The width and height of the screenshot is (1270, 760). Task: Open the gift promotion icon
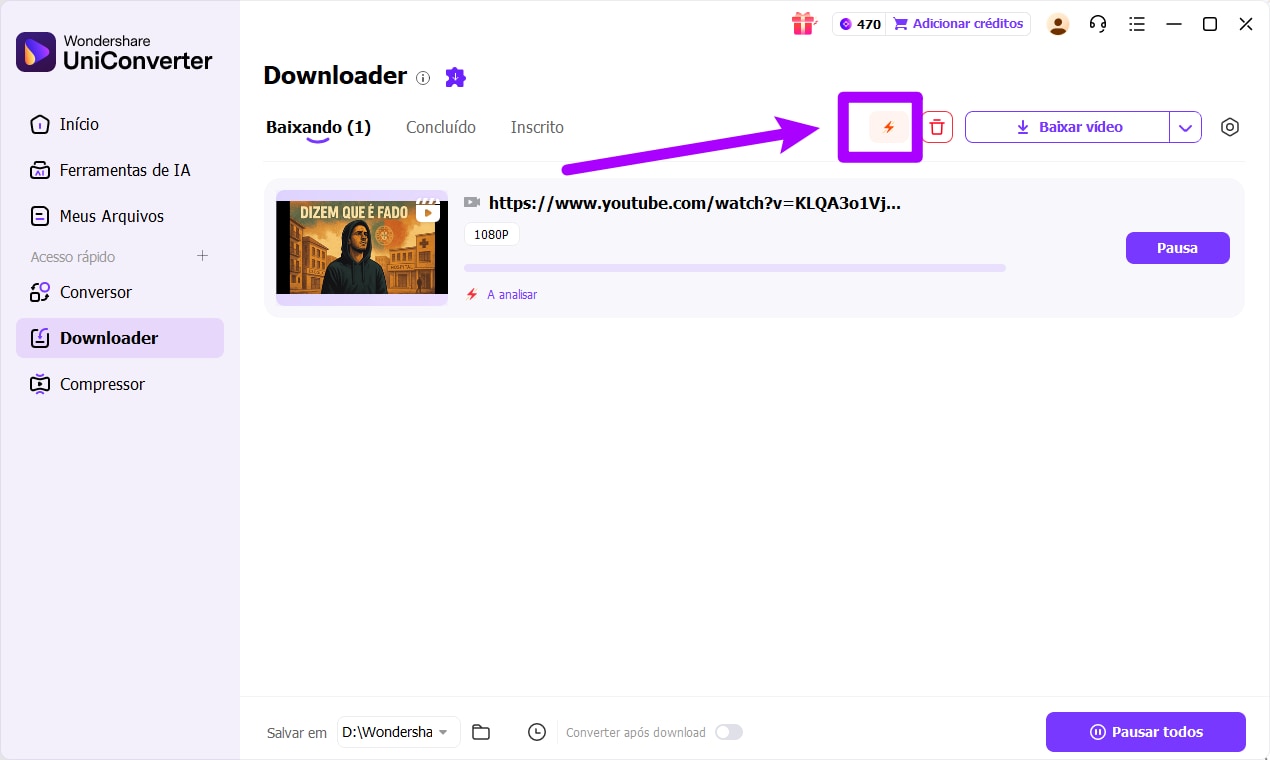tap(803, 23)
